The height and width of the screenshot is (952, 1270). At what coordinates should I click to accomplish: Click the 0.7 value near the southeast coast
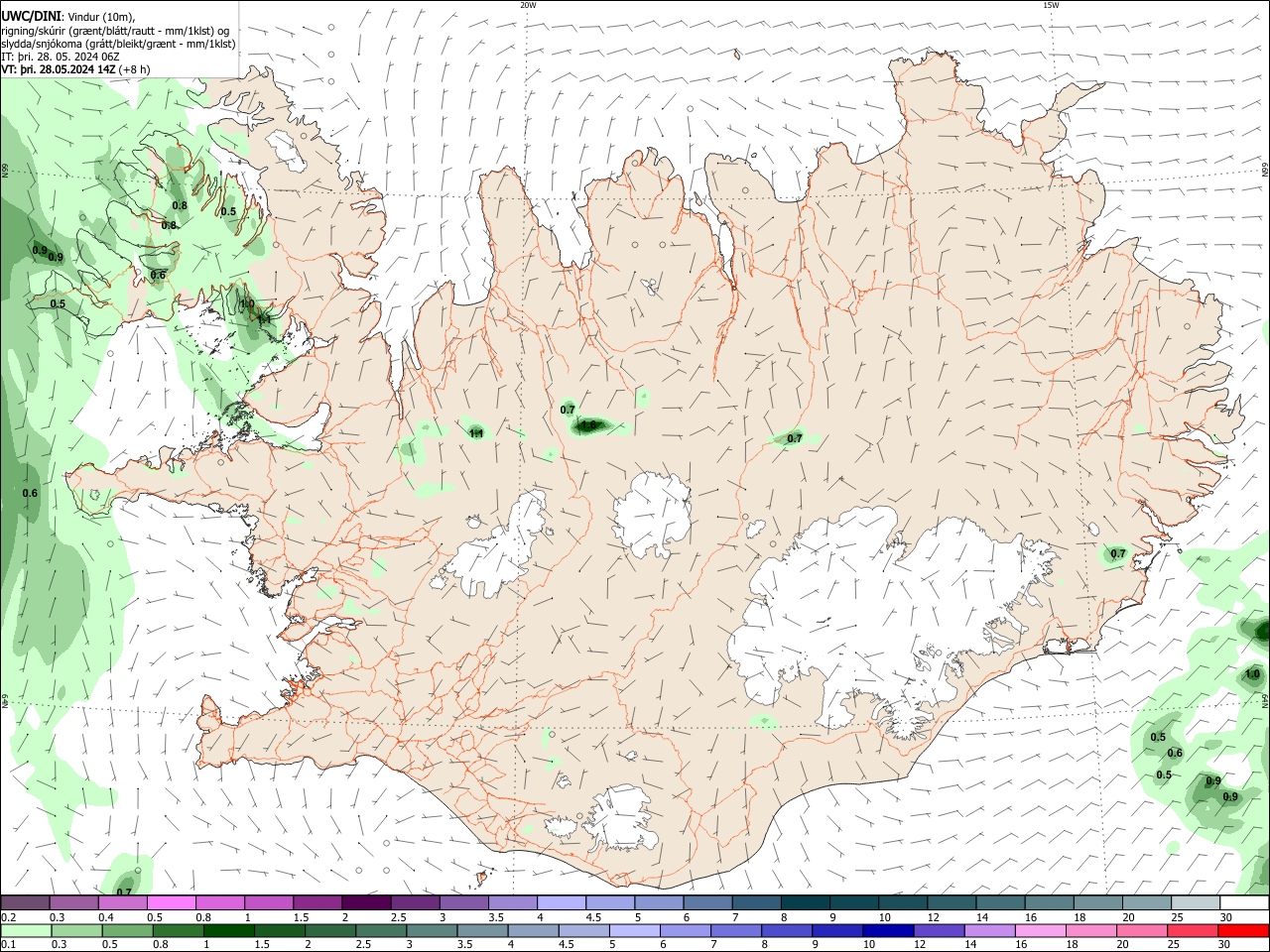1118,553
